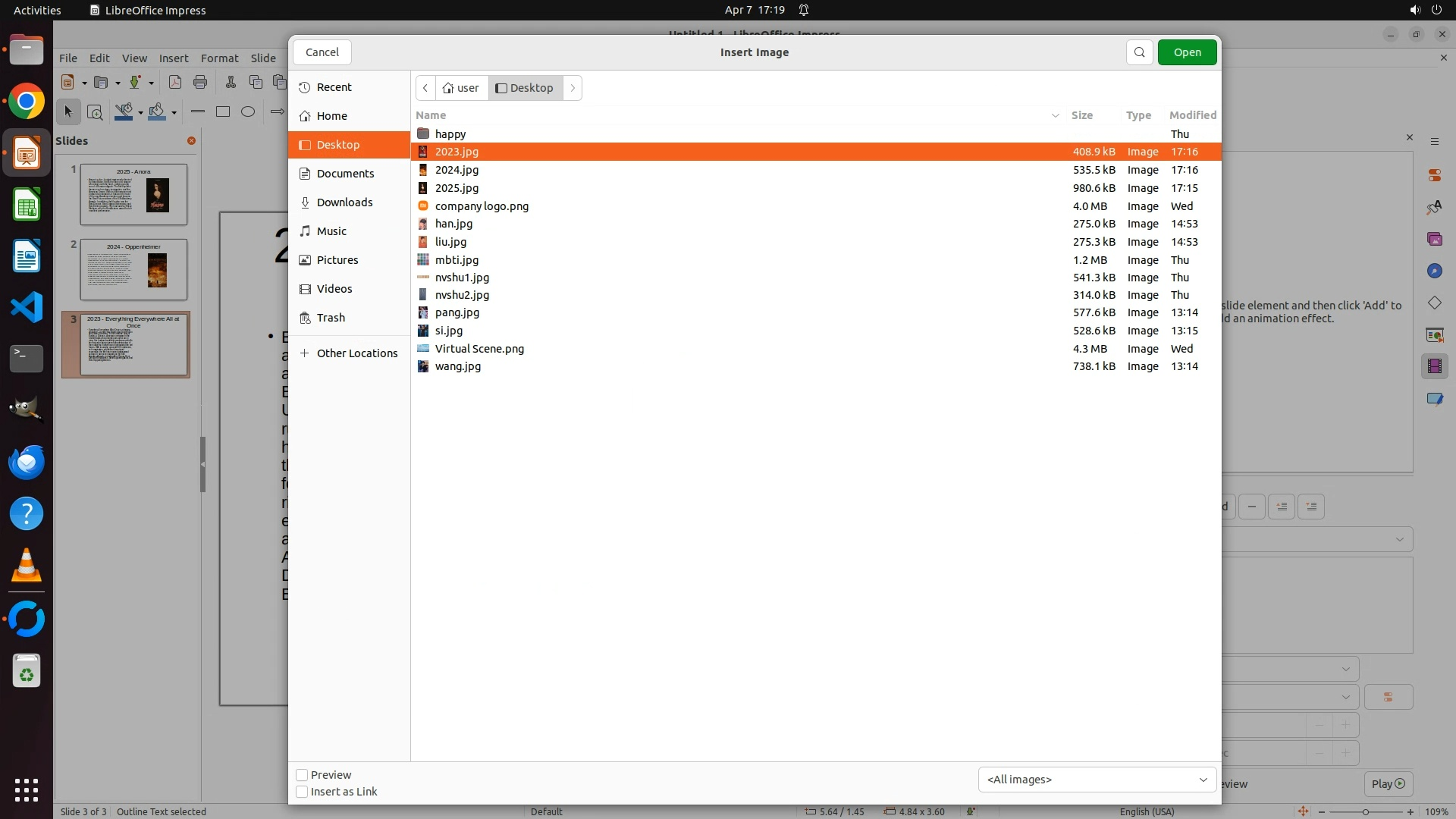Screen dimensions: 1456x819
Task: Cancel the Insert Image dialog
Action: point(322,52)
